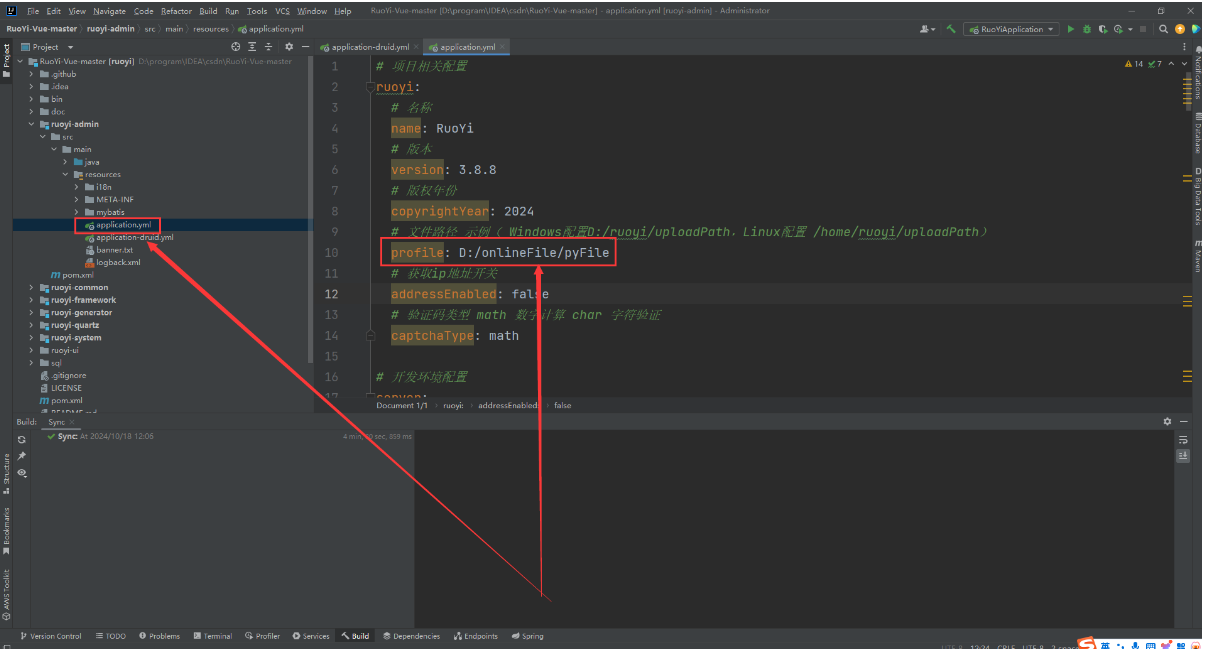This screenshot has width=1211, height=649.
Task: Open the Maven side tool window
Action: [x=1198, y=255]
